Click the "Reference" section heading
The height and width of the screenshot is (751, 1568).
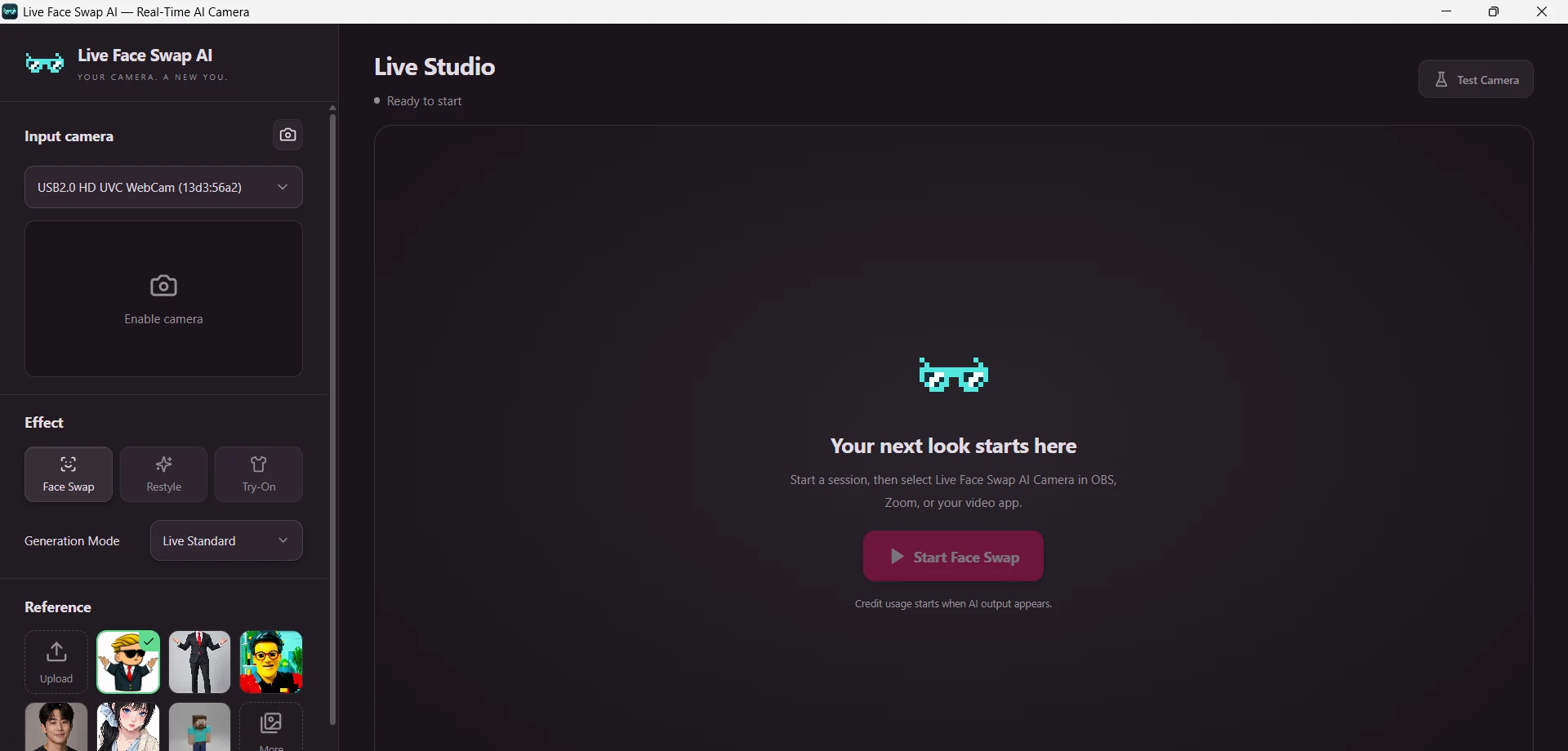pos(58,607)
